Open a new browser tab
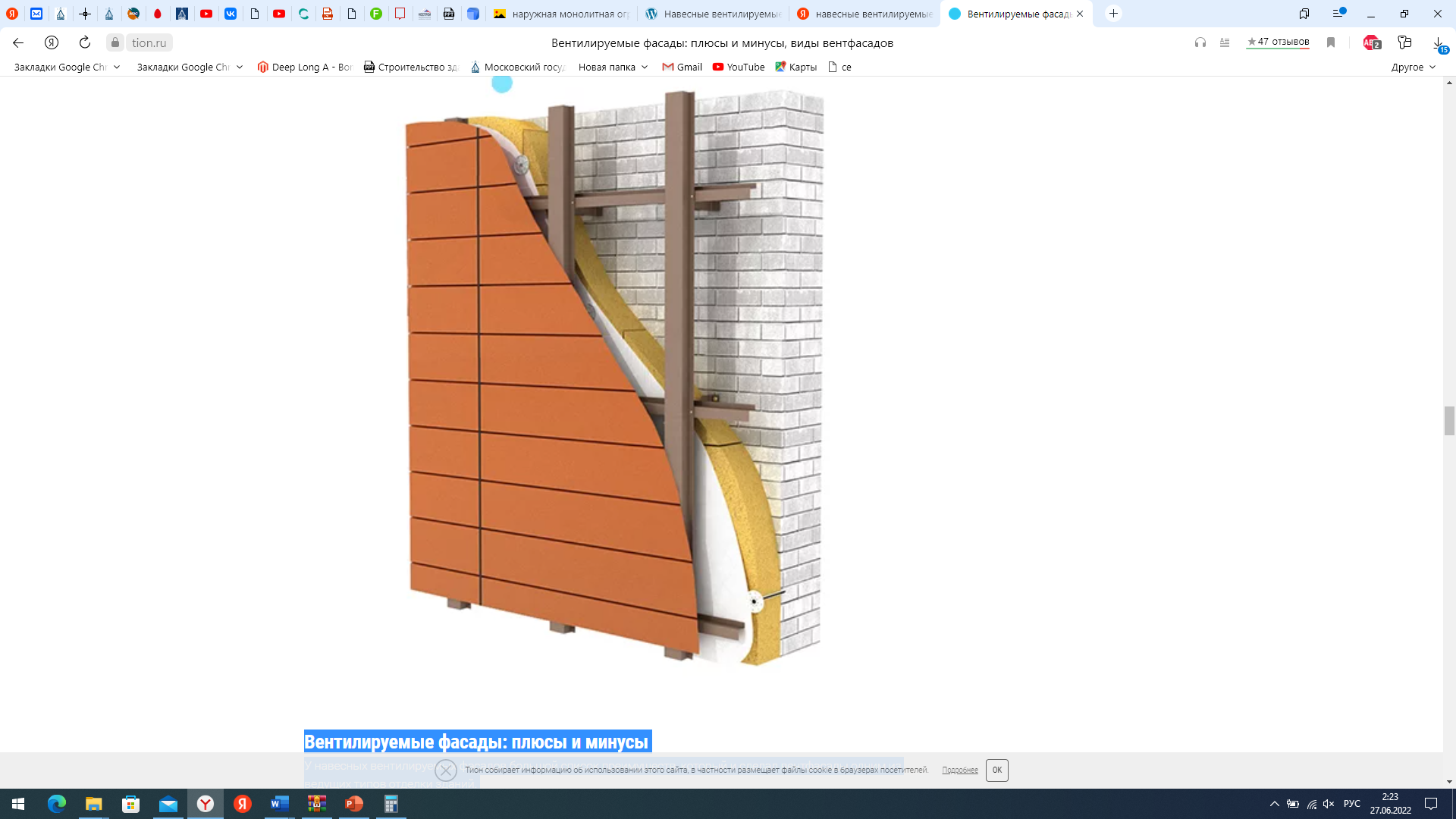Image resolution: width=1456 pixels, height=819 pixels. pos(1113,14)
